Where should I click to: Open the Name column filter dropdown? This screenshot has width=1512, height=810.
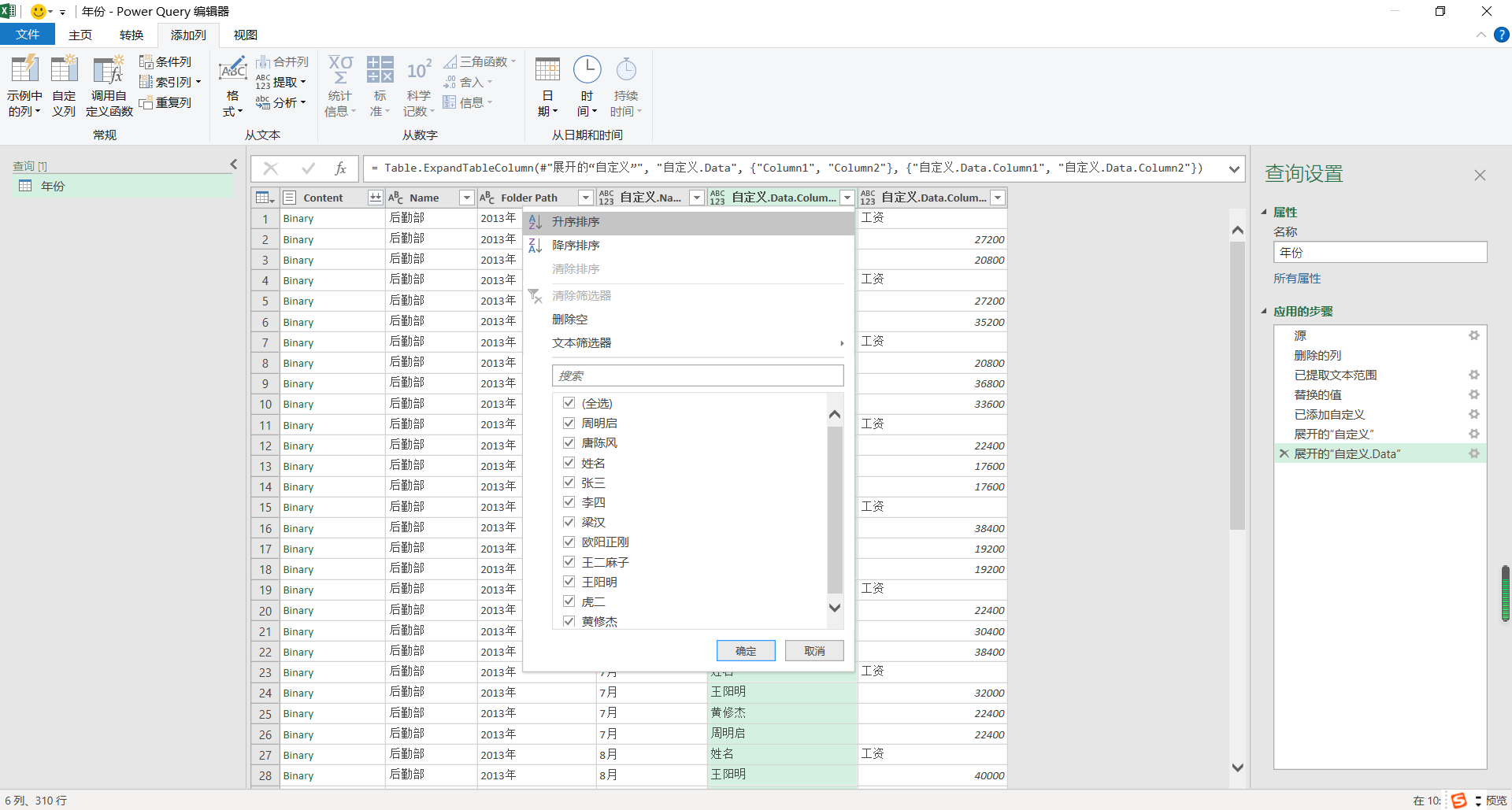[x=467, y=198]
